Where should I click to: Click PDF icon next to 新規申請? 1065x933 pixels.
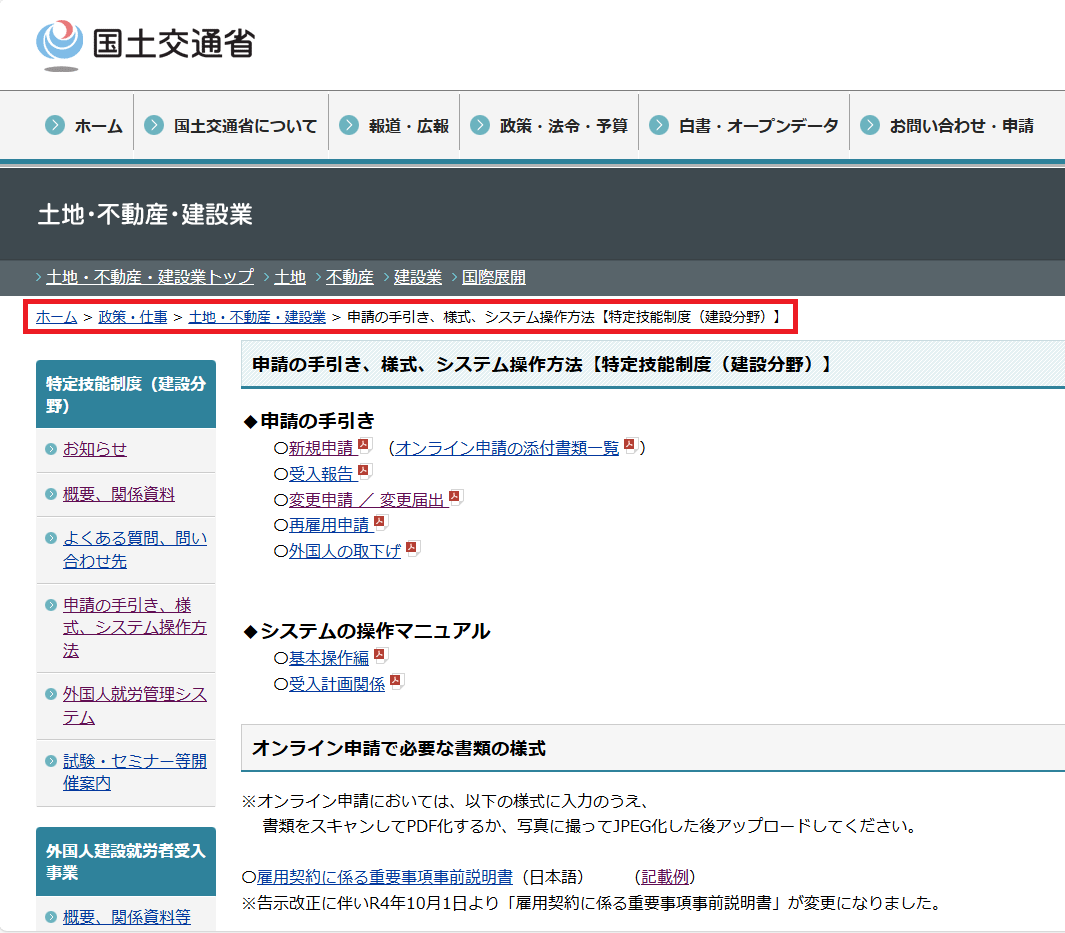click(x=364, y=446)
